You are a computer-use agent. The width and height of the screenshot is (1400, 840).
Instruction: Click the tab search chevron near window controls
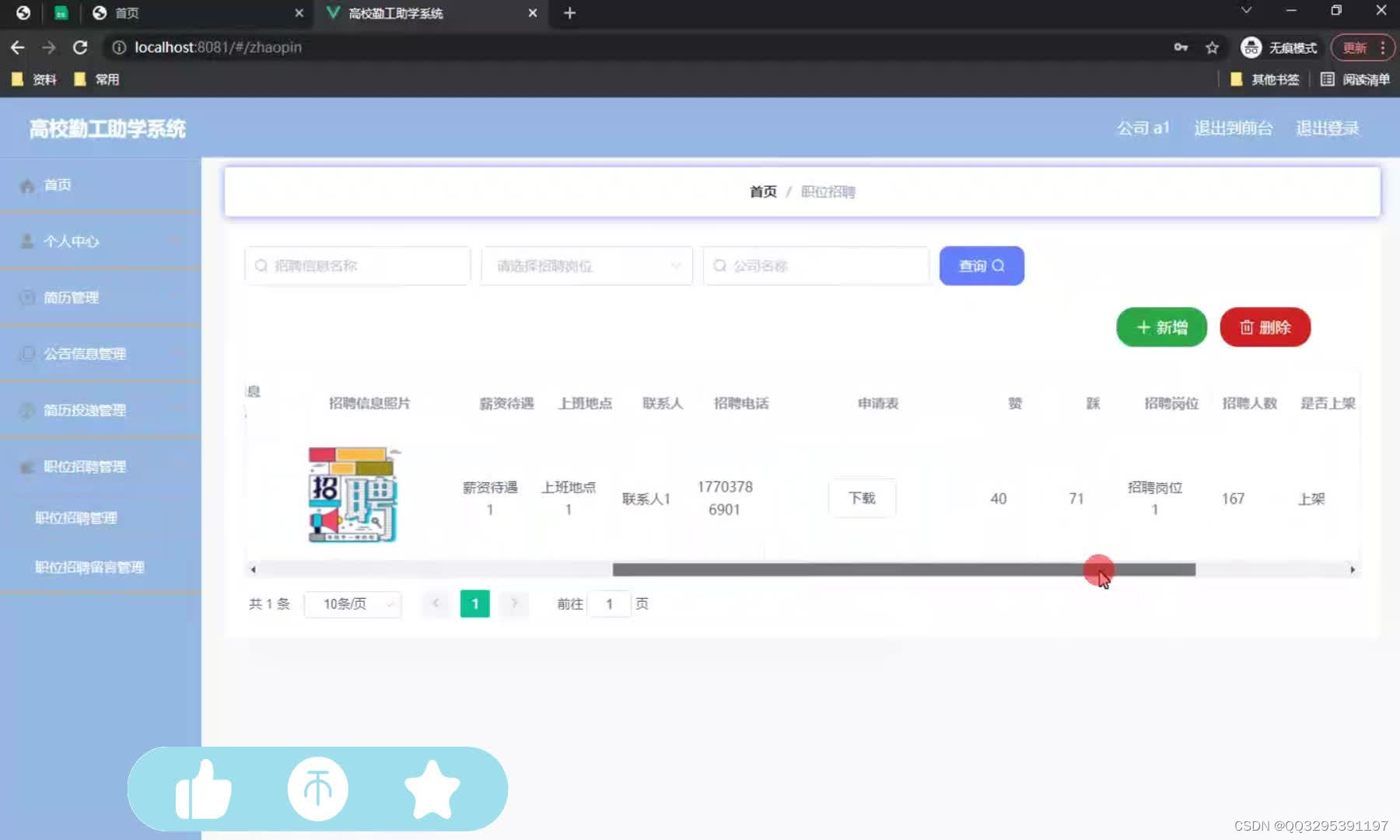1246,10
